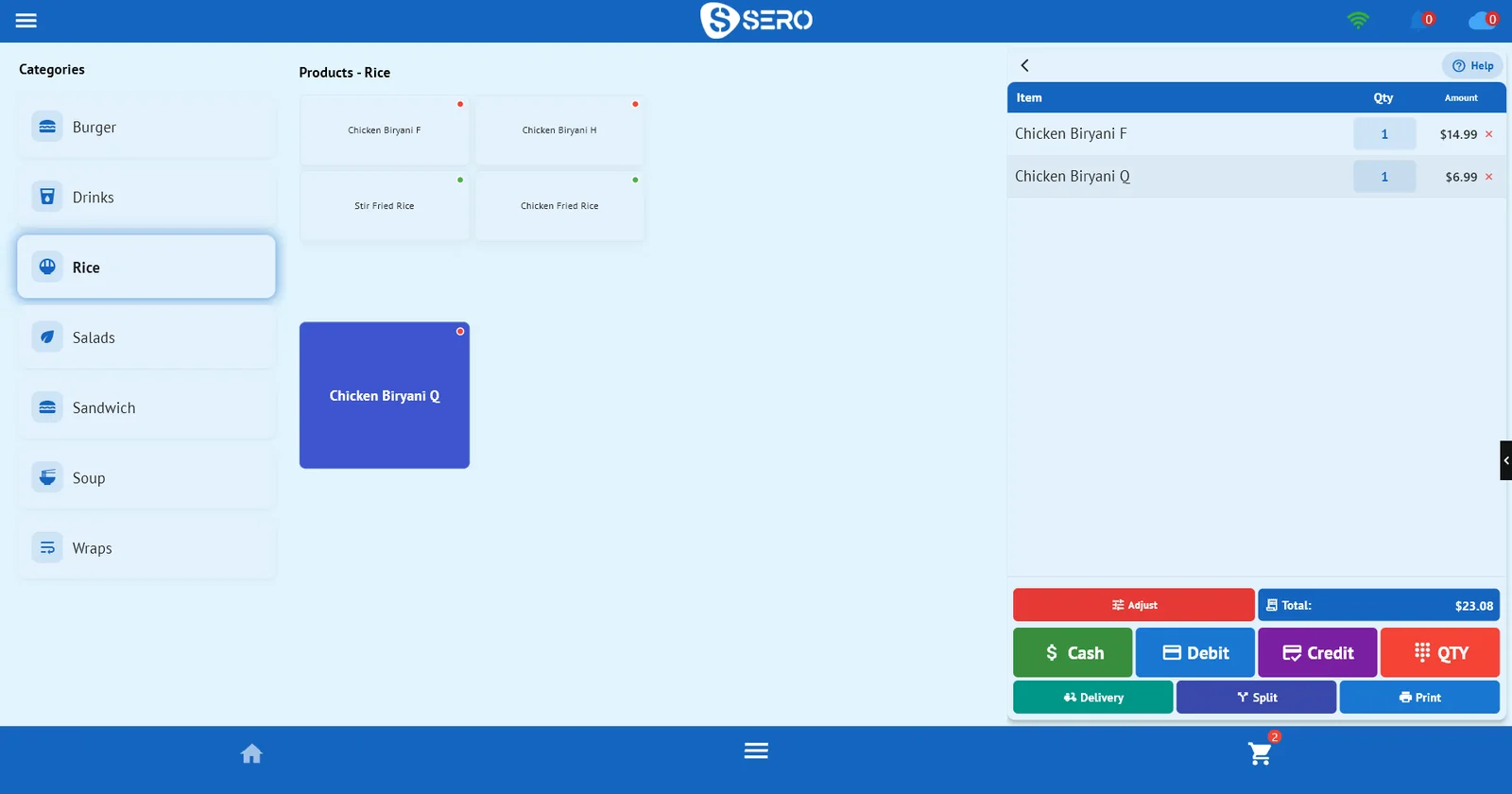Edit quantity of Chicken Biryani F

point(1384,134)
